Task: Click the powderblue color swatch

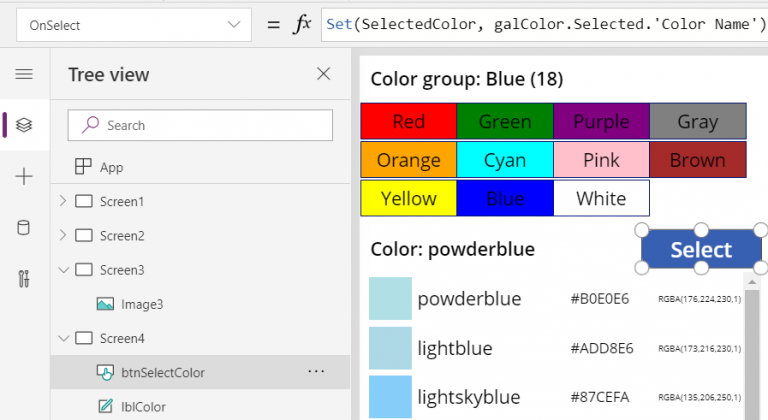Action: [x=390, y=298]
